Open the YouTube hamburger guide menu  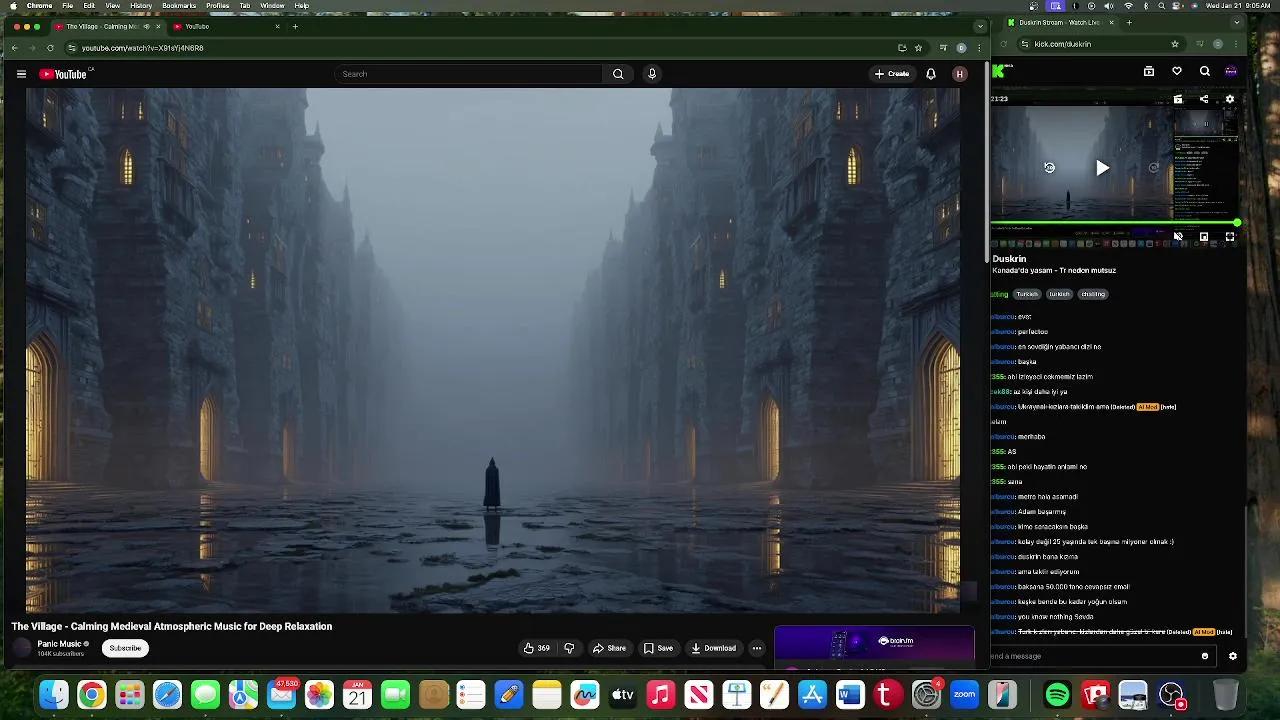click(x=21, y=74)
